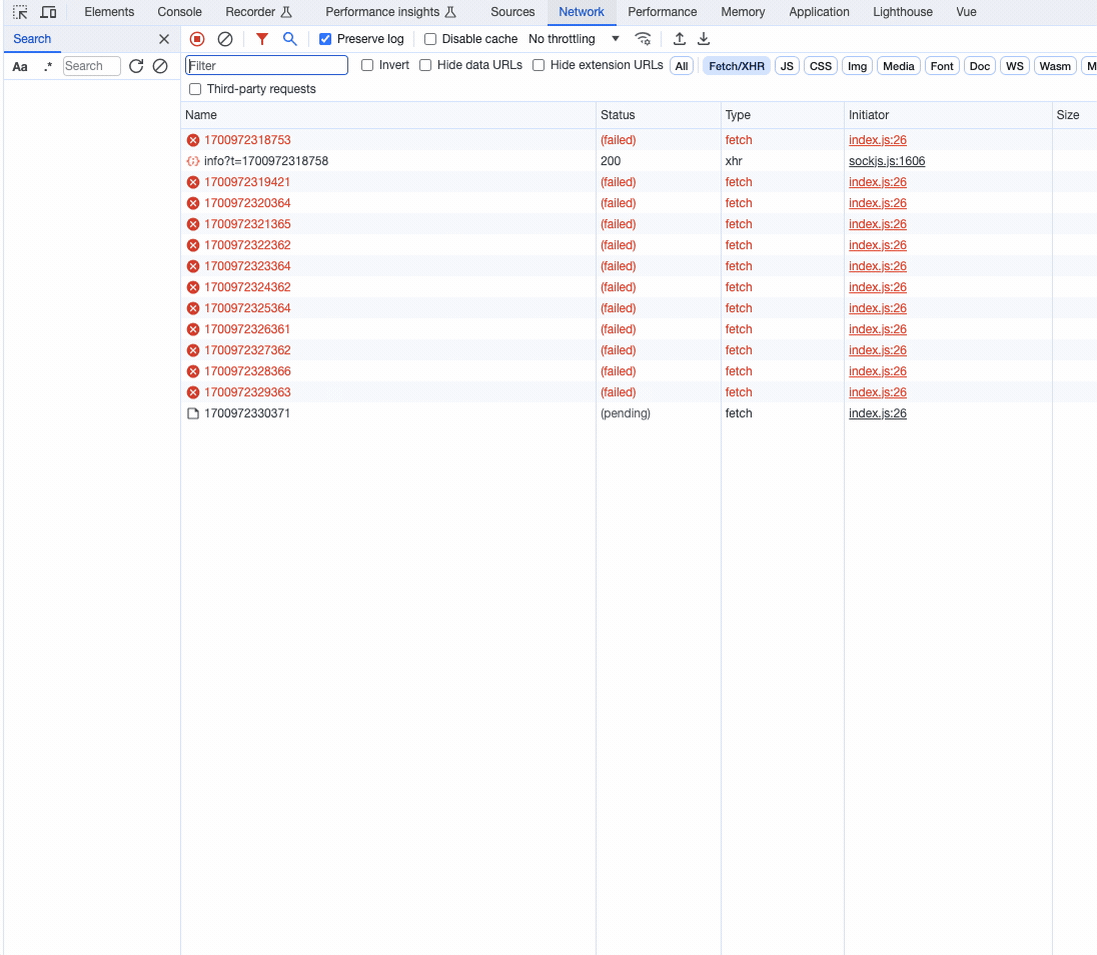The height and width of the screenshot is (955, 1097).
Task: Filter requests by Media type
Action: (898, 66)
